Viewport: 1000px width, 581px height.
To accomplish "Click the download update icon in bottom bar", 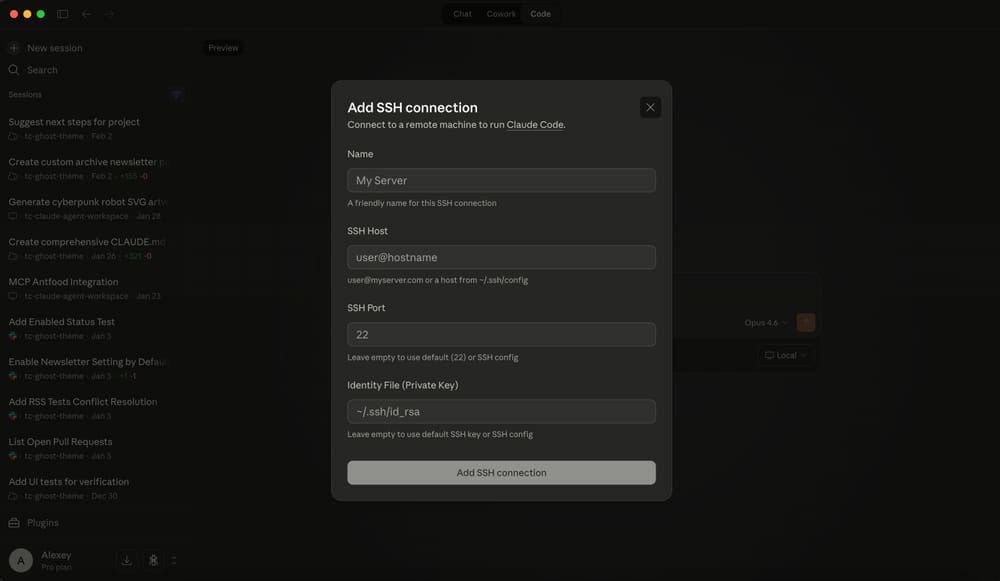I will 125,559.
